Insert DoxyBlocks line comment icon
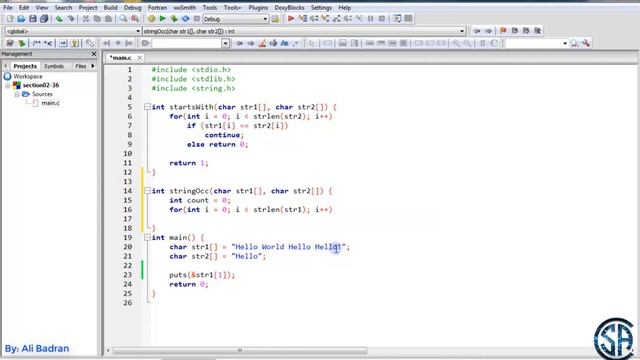 click(48, 43)
